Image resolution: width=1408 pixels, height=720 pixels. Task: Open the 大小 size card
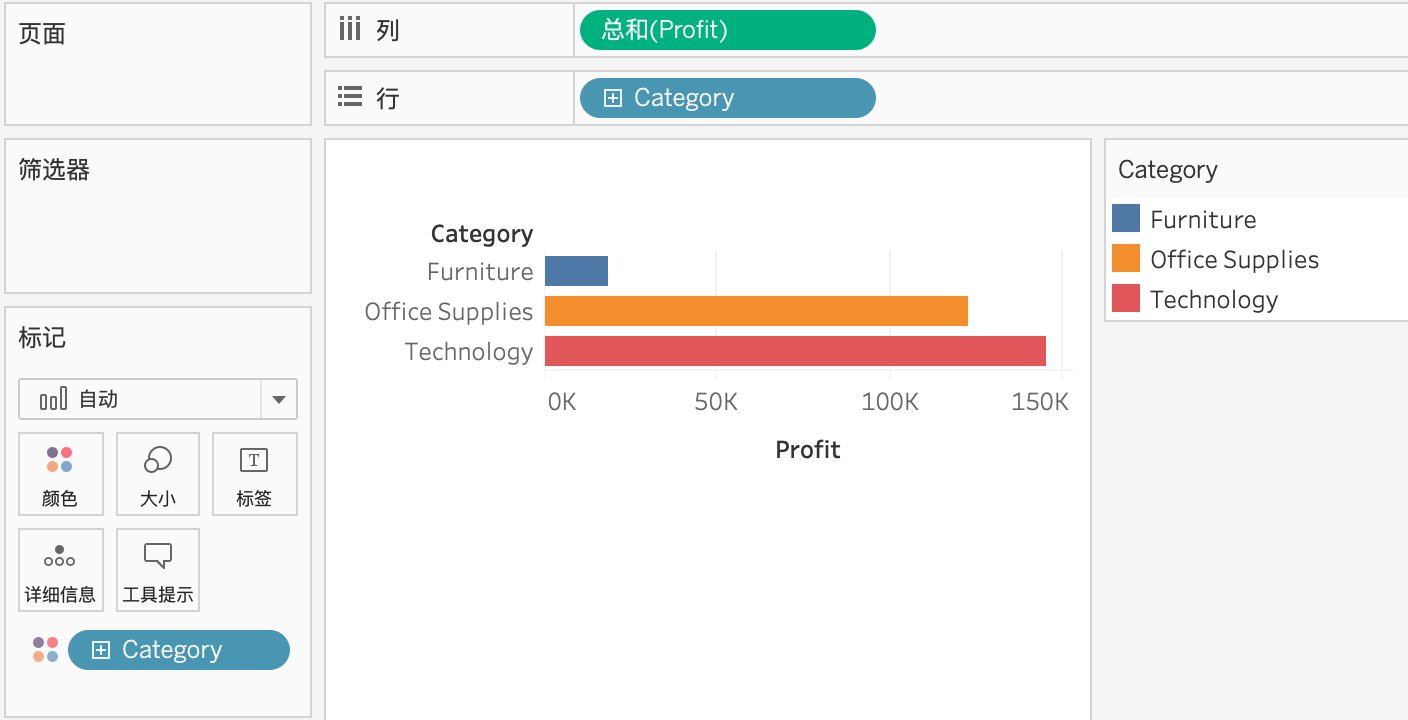(x=158, y=474)
